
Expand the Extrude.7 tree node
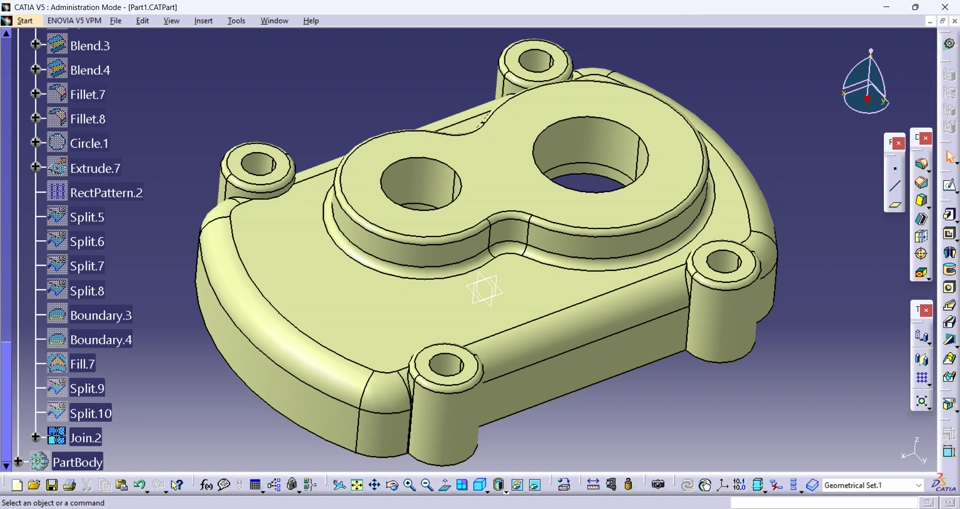(x=36, y=167)
